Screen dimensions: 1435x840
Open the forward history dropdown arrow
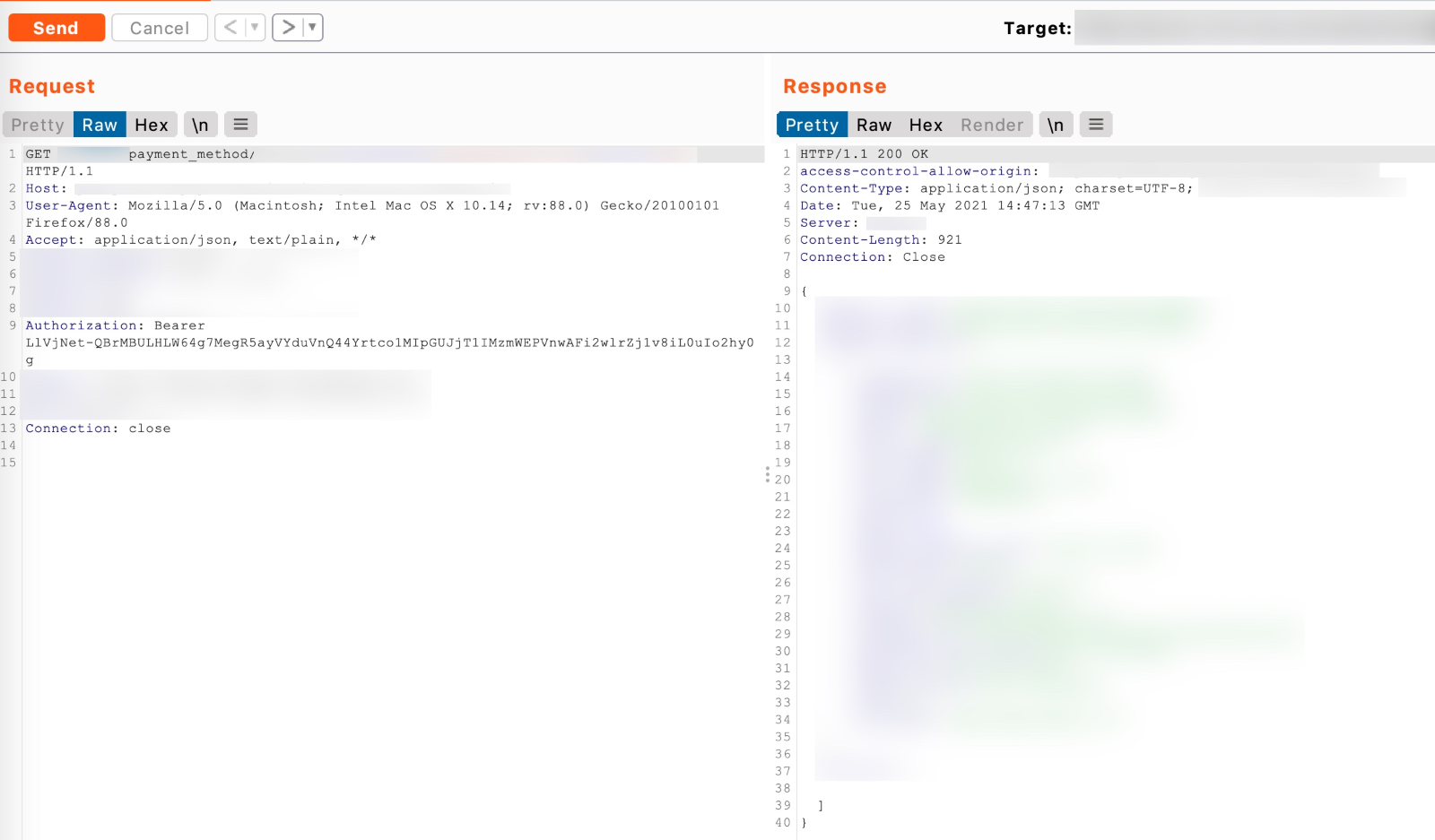click(312, 28)
